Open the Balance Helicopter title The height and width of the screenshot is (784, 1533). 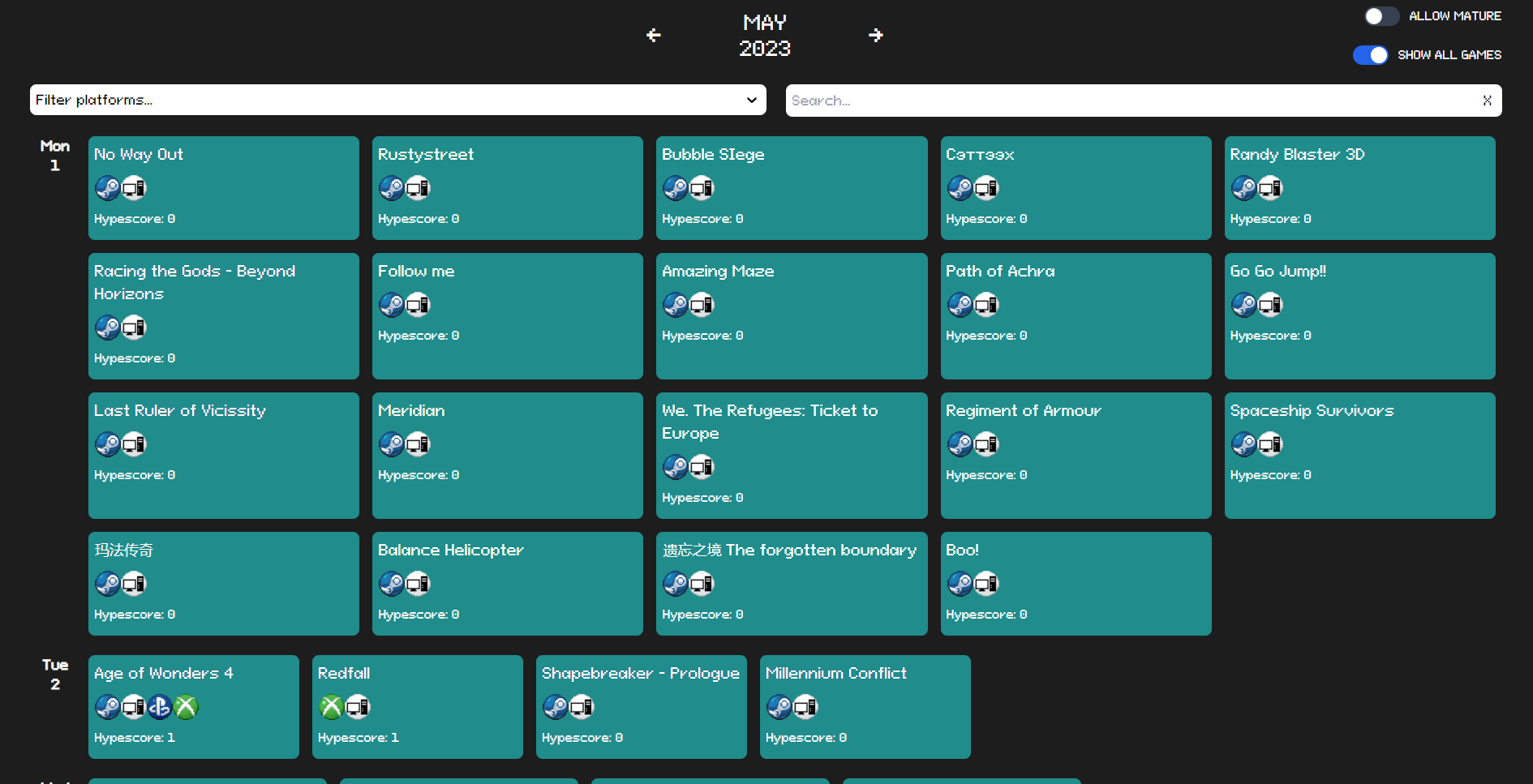[x=451, y=550]
